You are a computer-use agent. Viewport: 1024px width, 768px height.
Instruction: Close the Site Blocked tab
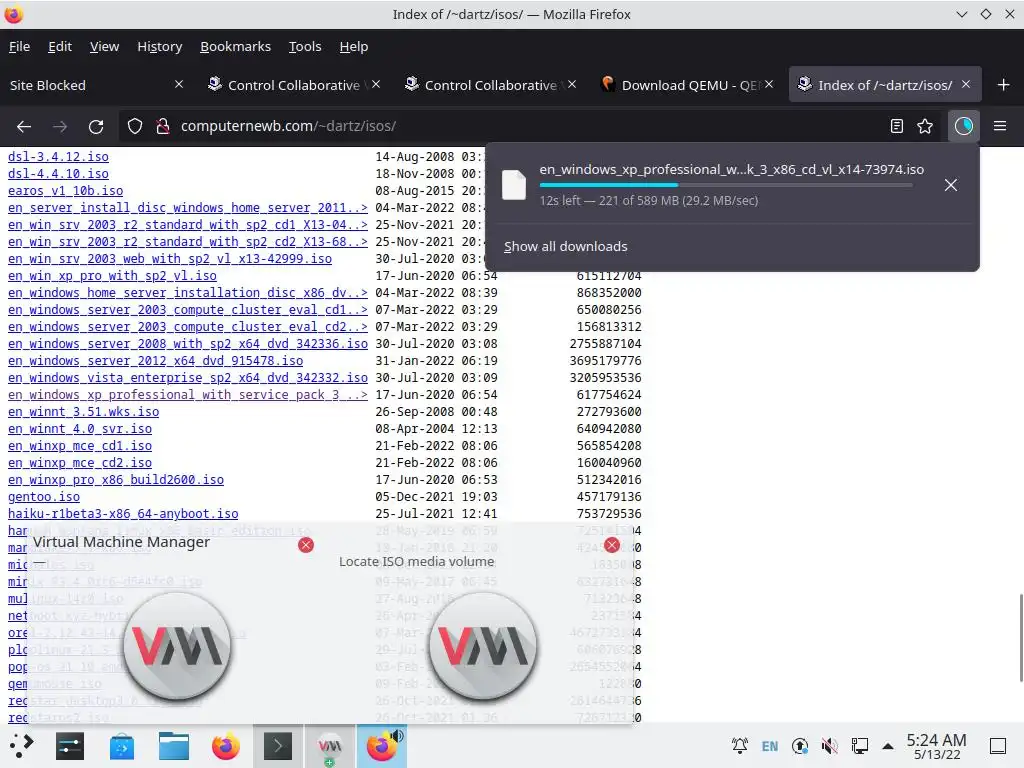coord(179,84)
